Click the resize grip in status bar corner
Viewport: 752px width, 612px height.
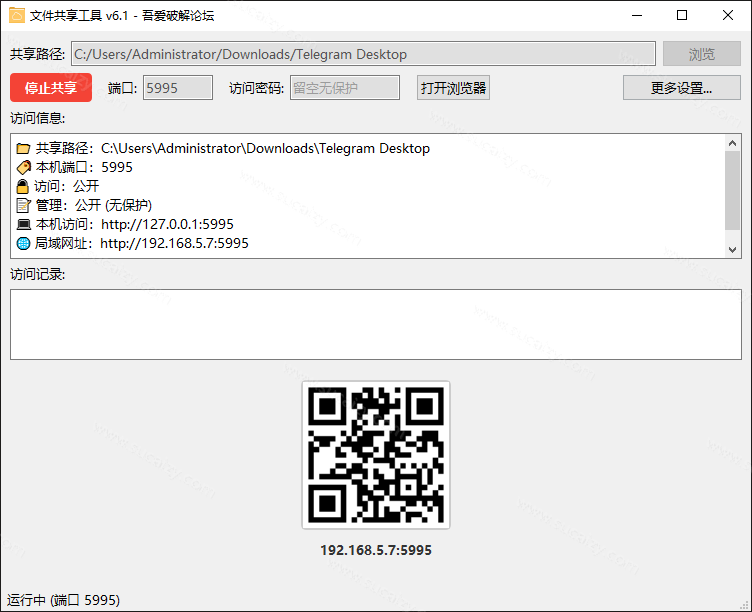(x=744, y=605)
